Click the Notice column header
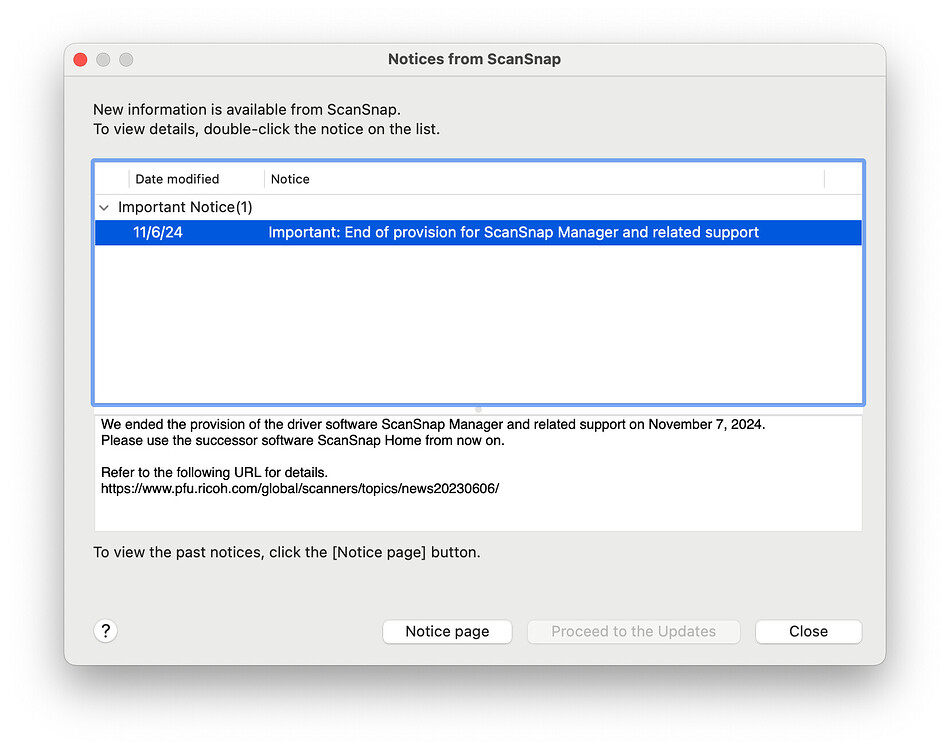Viewport: 949px width, 750px height. (x=290, y=179)
